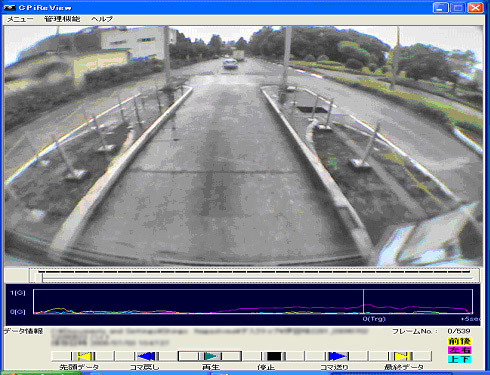Advance one frame with コマ送り button
This screenshot has width=490, height=375.
coord(337,356)
